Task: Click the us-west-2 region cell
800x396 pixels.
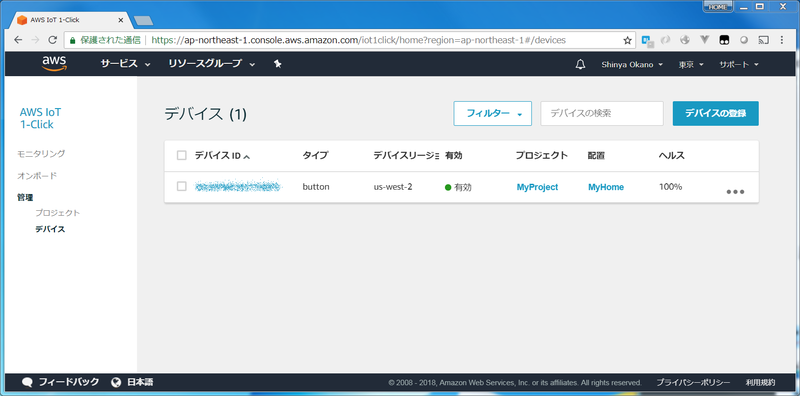Action: point(393,187)
